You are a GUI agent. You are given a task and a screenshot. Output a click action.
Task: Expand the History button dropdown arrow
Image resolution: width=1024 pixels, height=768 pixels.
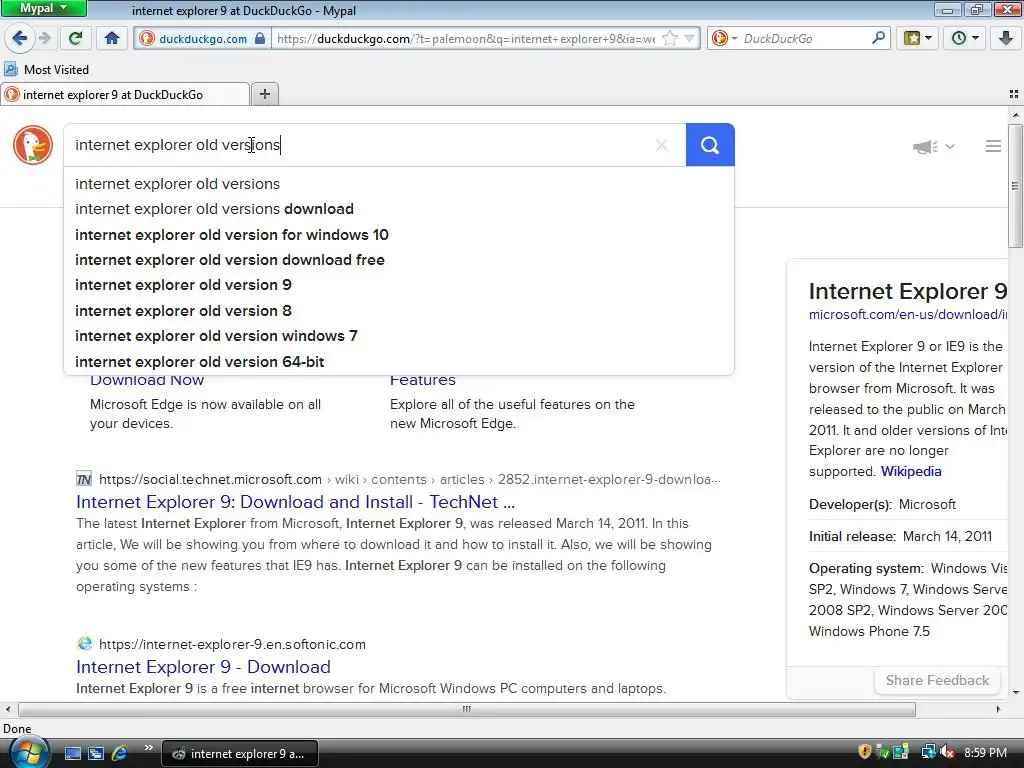[976, 39]
